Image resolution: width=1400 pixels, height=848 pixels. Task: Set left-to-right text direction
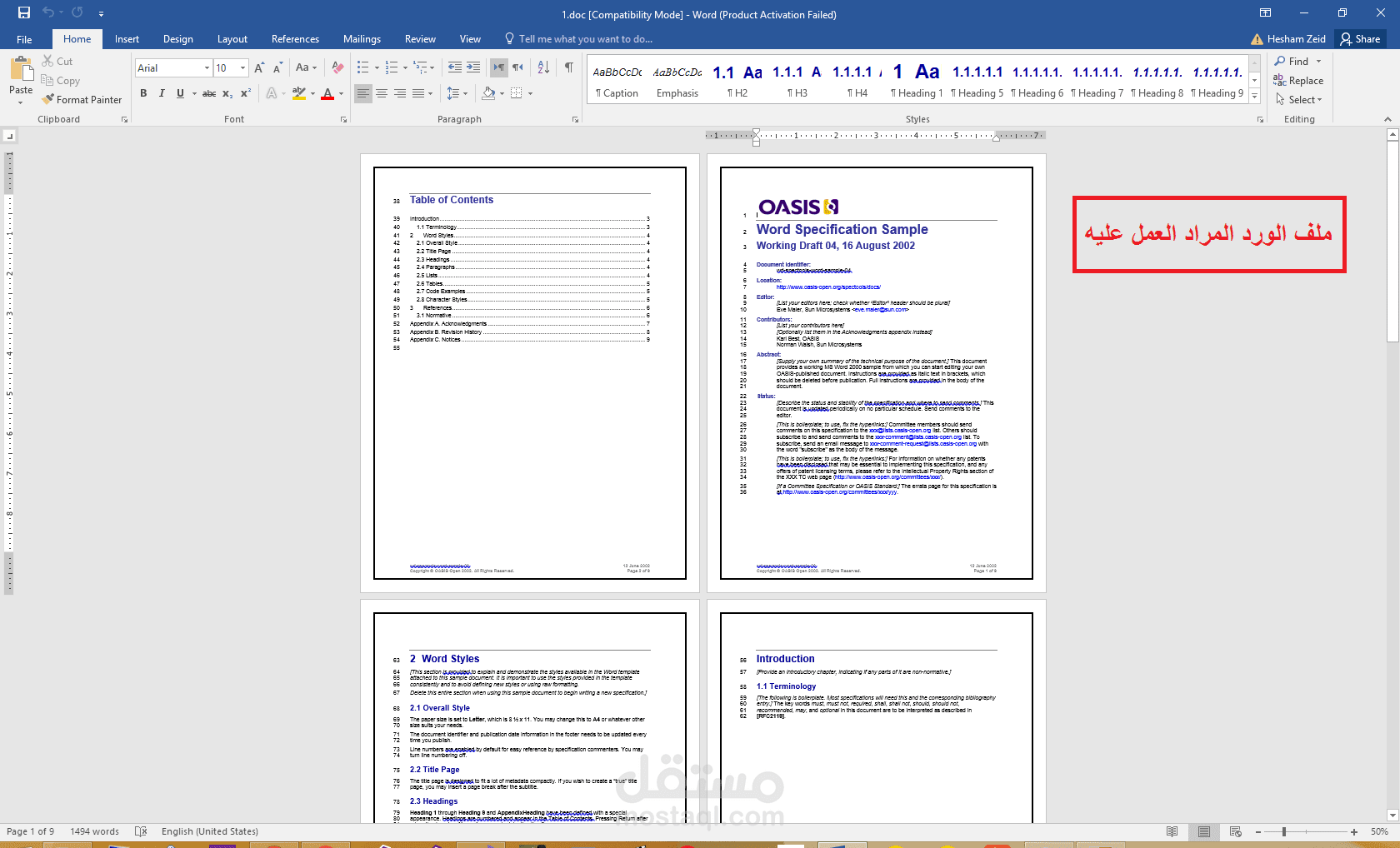click(498, 67)
